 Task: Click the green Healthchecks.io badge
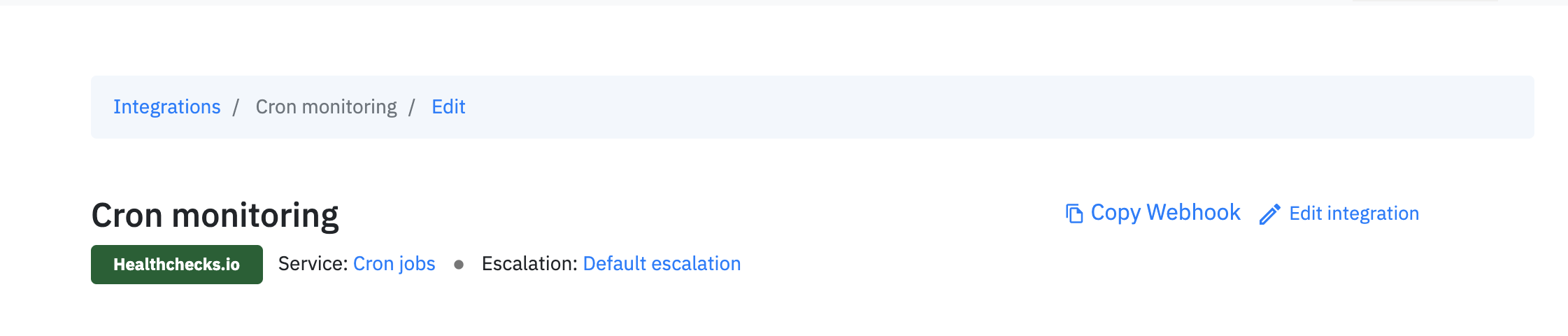177,265
